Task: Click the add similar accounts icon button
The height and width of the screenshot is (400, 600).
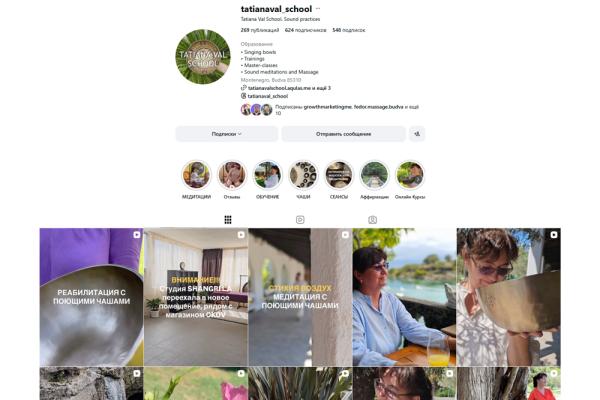Action: [x=417, y=134]
